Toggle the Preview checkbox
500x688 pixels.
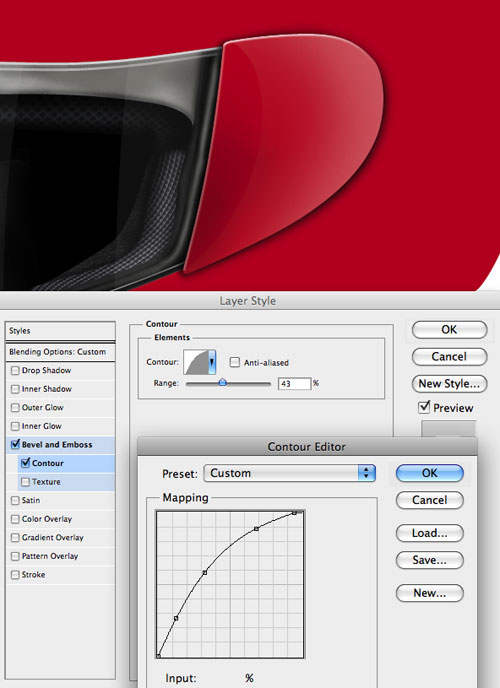click(x=424, y=407)
